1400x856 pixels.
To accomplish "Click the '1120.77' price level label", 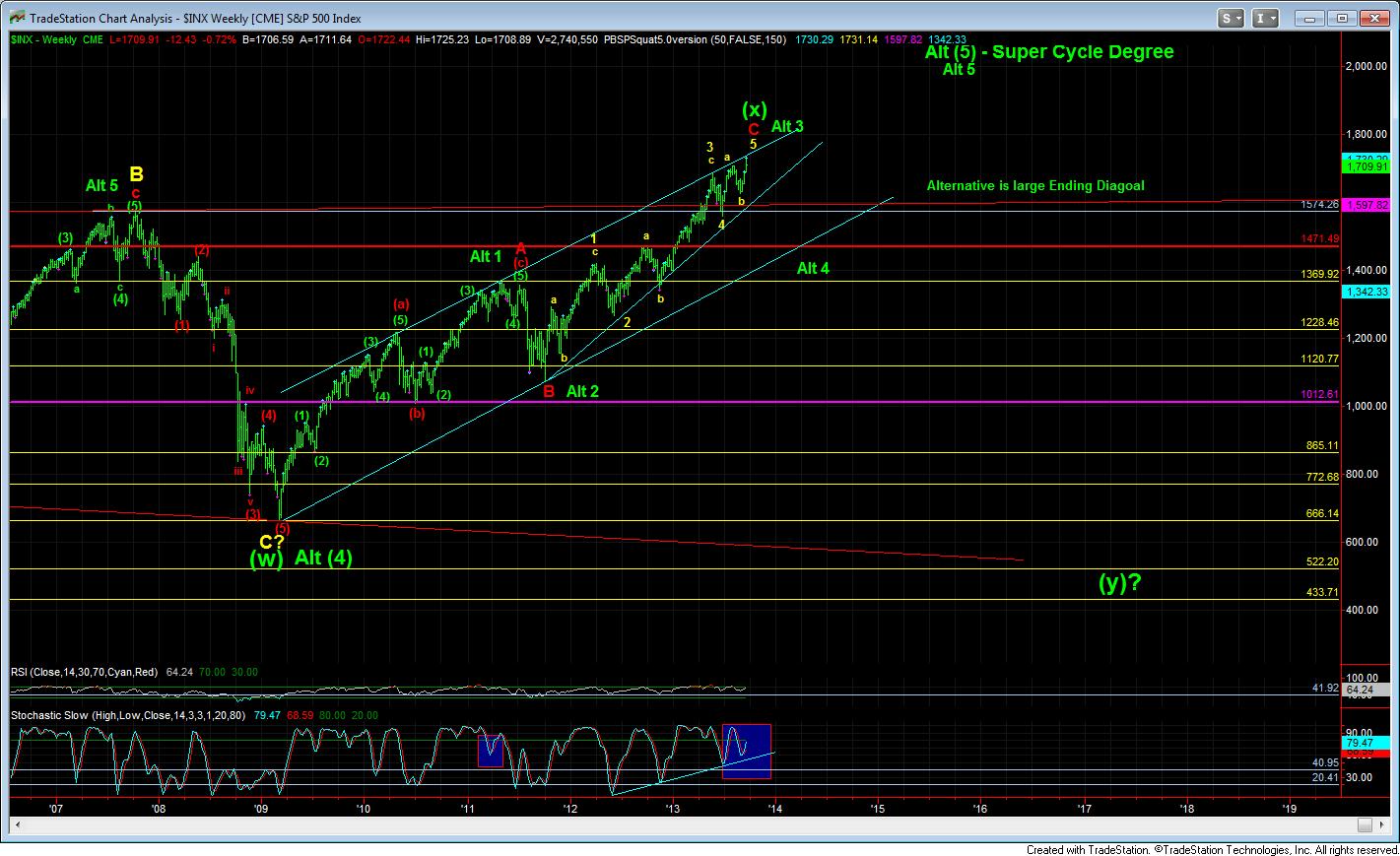I will point(1319,360).
